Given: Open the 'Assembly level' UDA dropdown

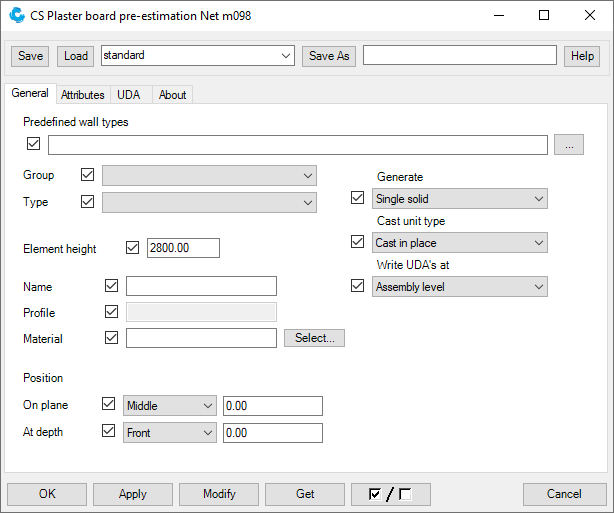Looking at the screenshot, I should click(x=459, y=287).
